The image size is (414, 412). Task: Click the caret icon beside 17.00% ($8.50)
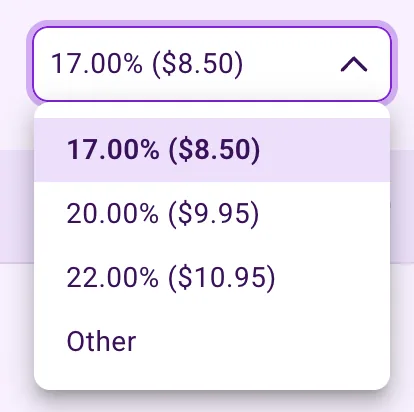point(354,64)
